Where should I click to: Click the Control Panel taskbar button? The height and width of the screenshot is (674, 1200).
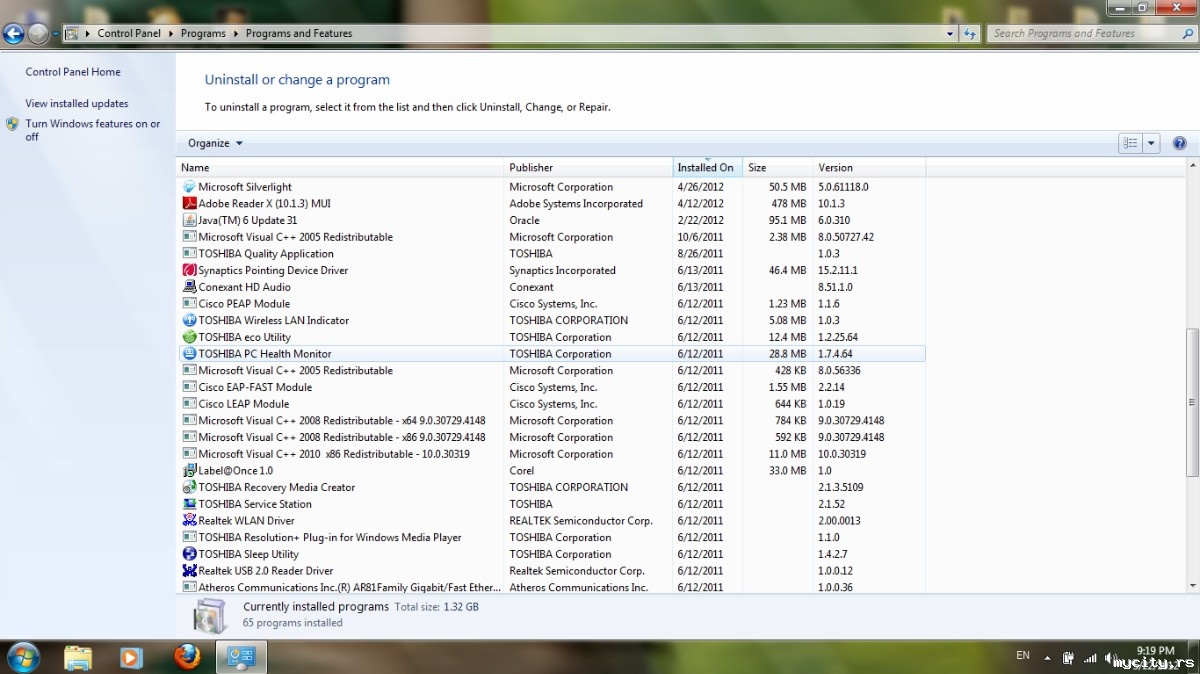click(x=242, y=657)
